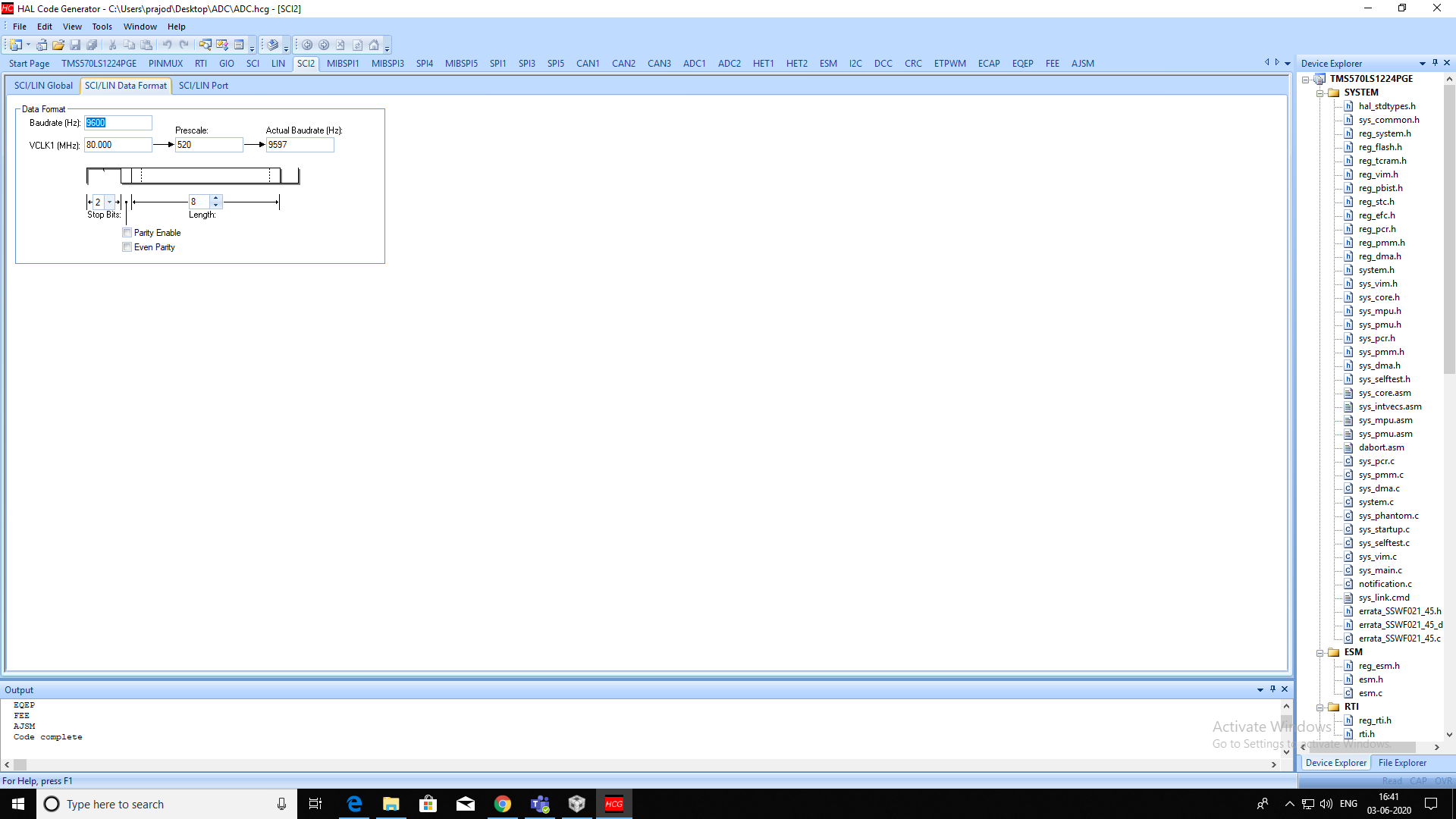Click the Output panel horizontal scrollbar thumb
The image size is (1456, 819).
click(20, 765)
